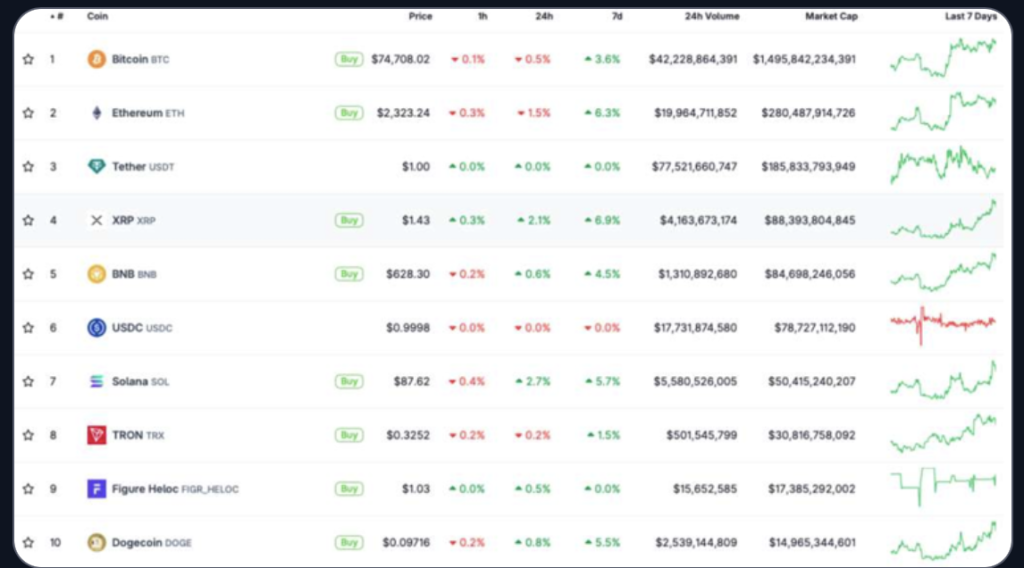Viewport: 1024px width, 568px height.
Task: Open the Dogecoin DOGE coin link
Action: click(x=152, y=543)
